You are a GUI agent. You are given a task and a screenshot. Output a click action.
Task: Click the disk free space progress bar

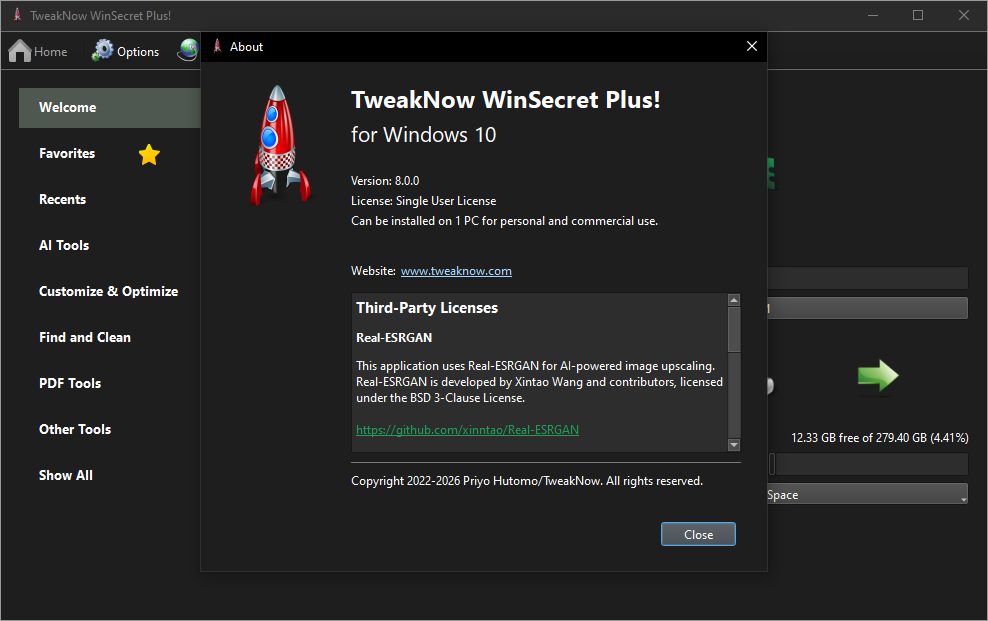coord(867,464)
